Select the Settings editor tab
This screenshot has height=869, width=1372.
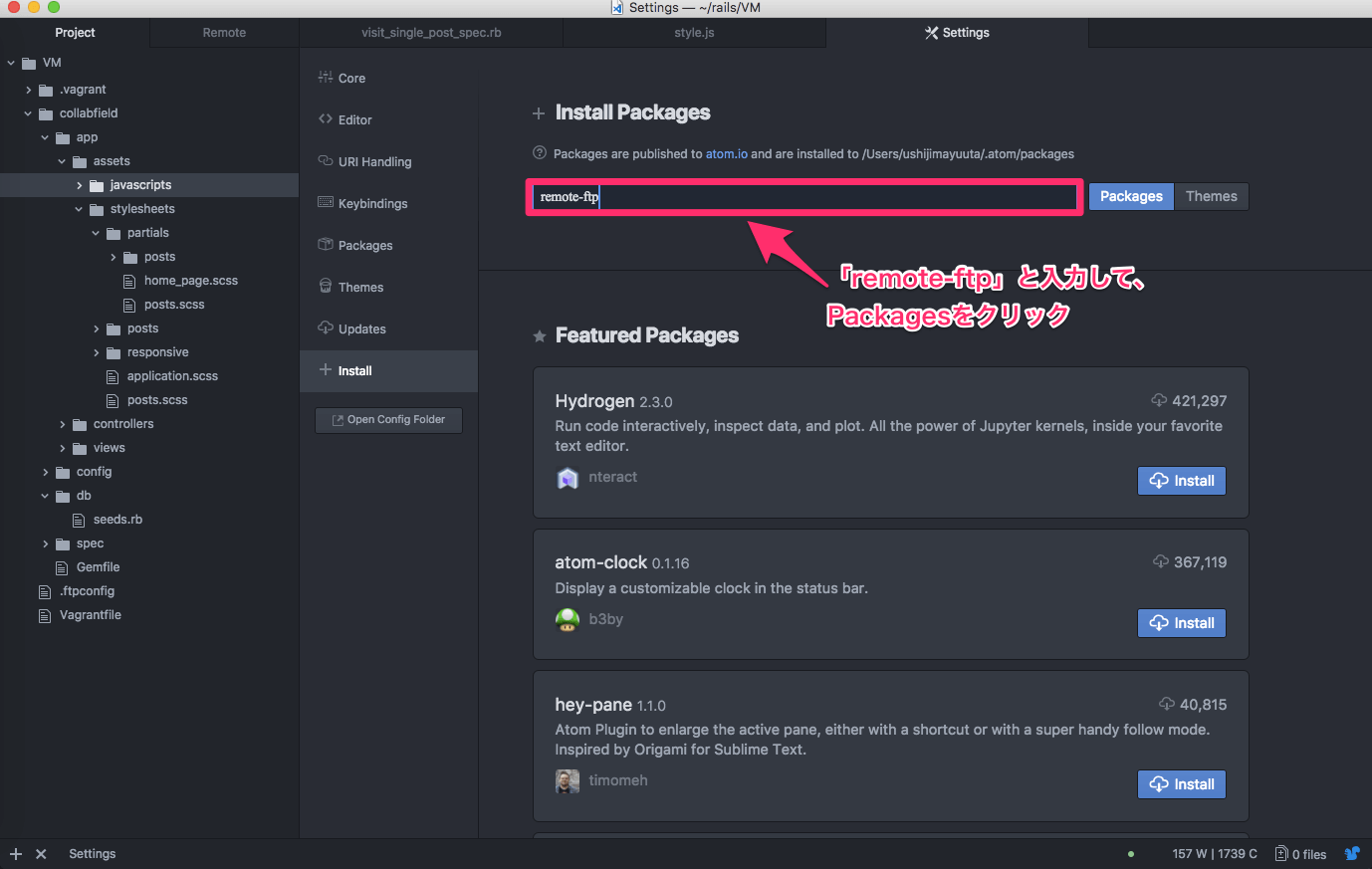(x=957, y=33)
